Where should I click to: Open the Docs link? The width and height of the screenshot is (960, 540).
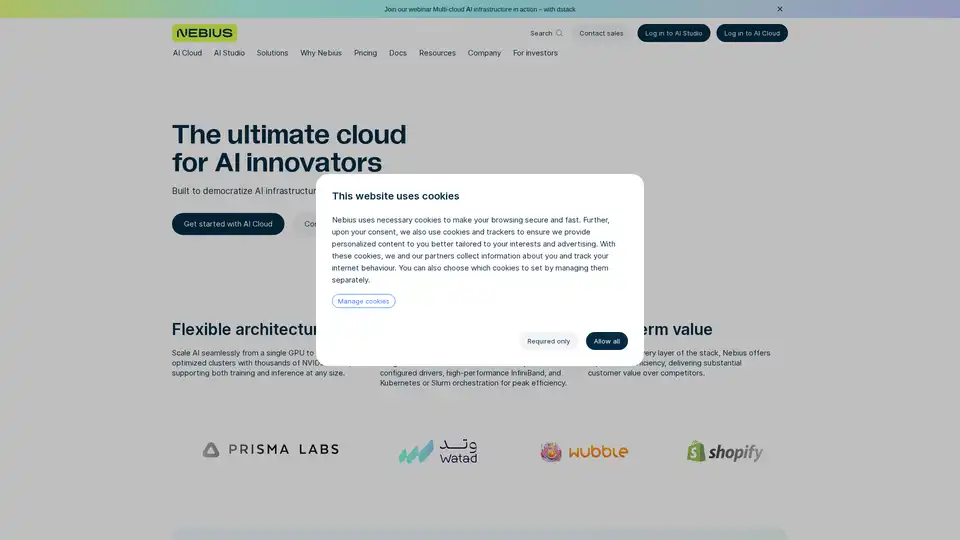[x=398, y=53]
